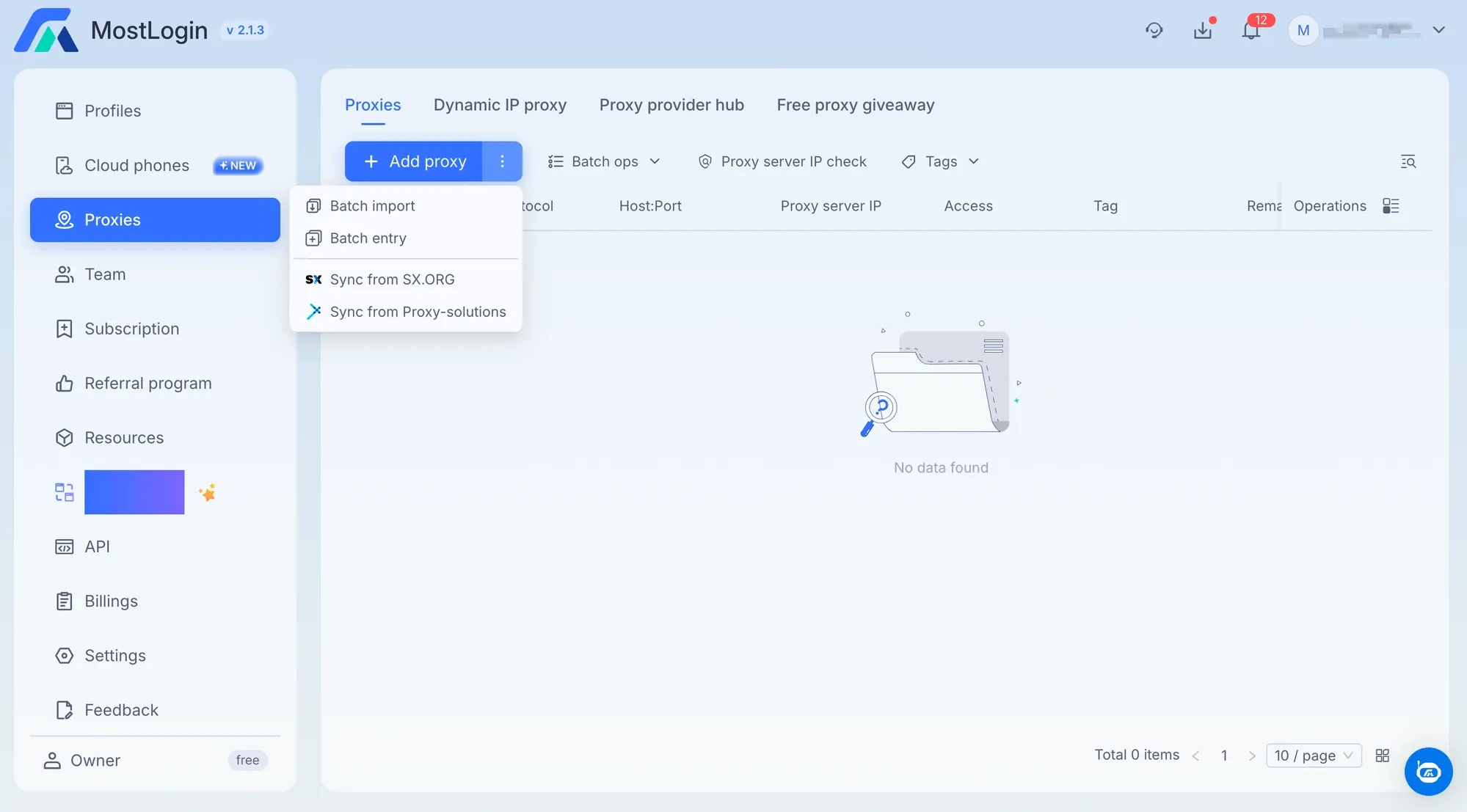Click the Add proxy button
Viewport: 1467px width, 812px height.
point(413,161)
